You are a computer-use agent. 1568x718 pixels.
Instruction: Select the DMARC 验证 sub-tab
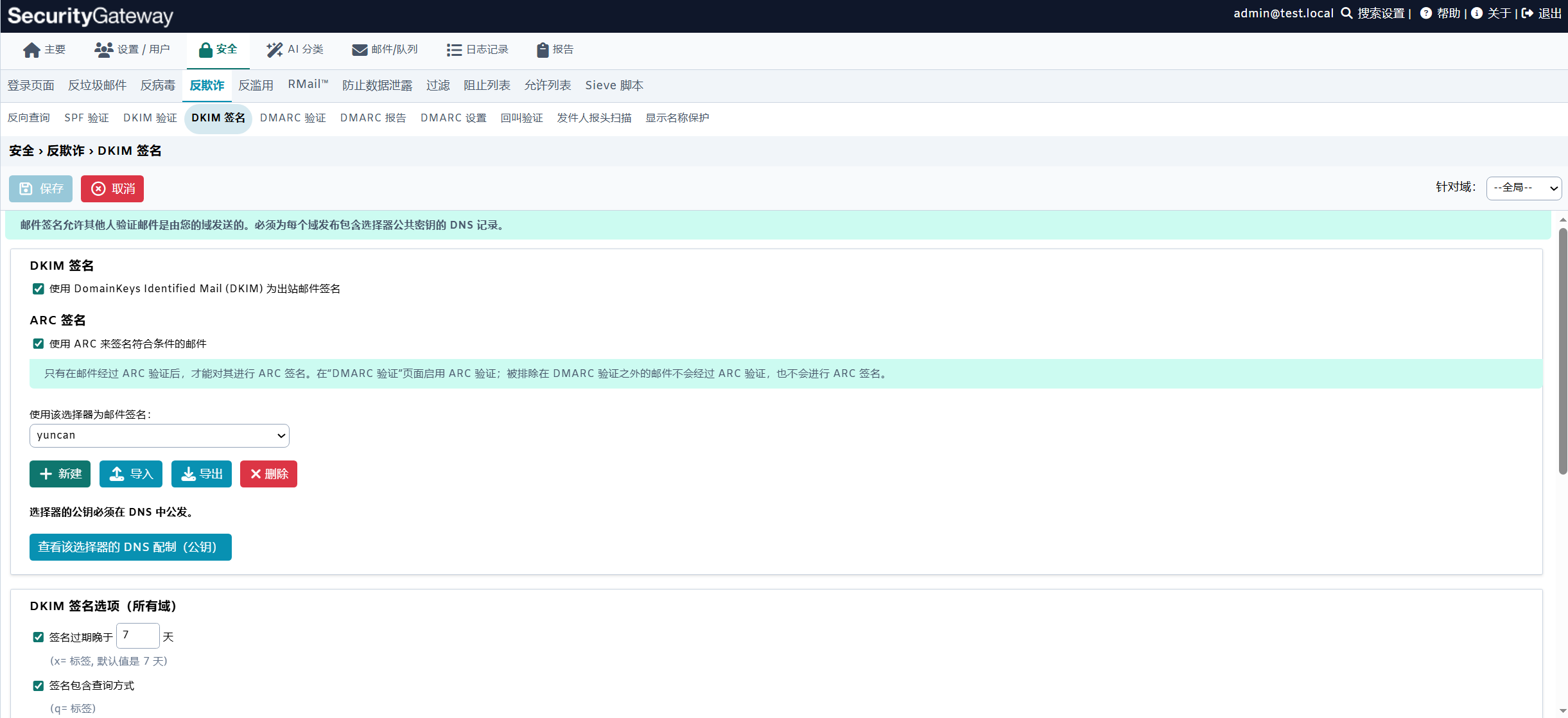pos(293,118)
